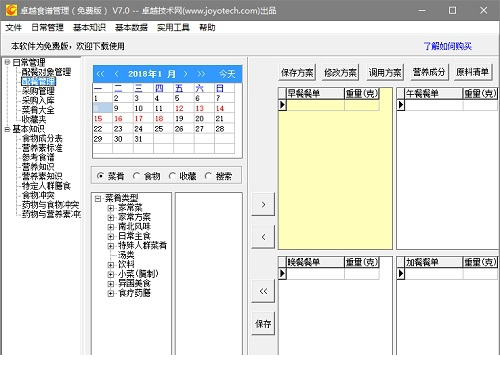This screenshot has width=500, height=369.
Task: Expand the 饮料 category
Action: coord(111,265)
